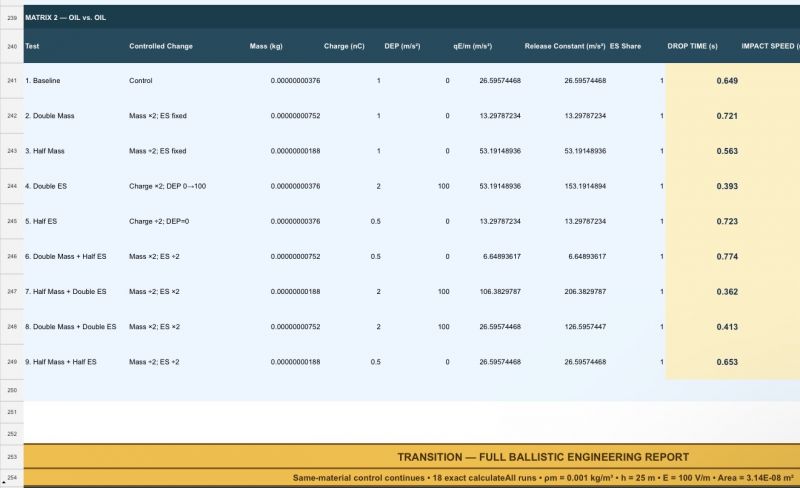The image size is (800, 488).
Task: Select row header 239
Action: (12, 17)
